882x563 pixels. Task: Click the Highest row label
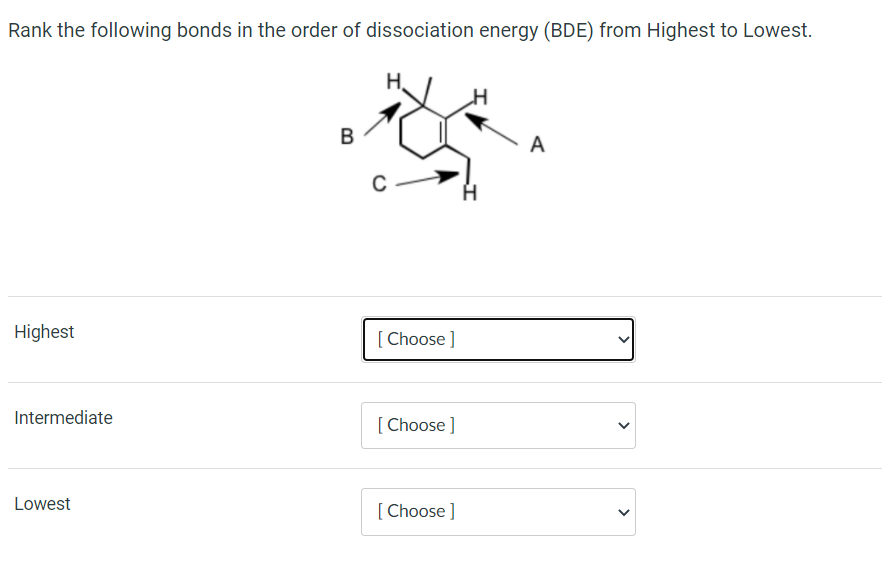tap(44, 332)
